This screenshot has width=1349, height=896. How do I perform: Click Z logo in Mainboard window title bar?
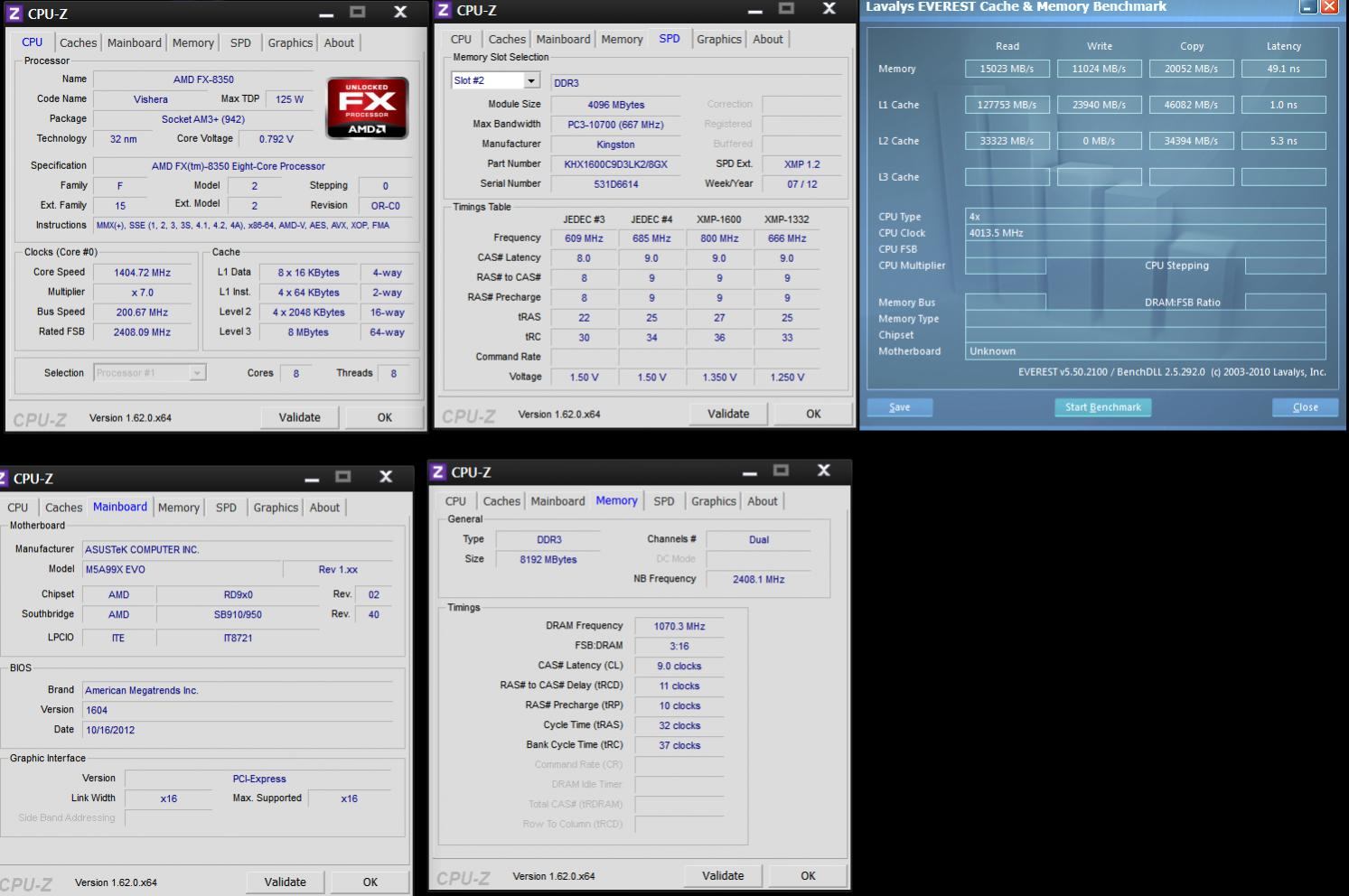[3, 479]
